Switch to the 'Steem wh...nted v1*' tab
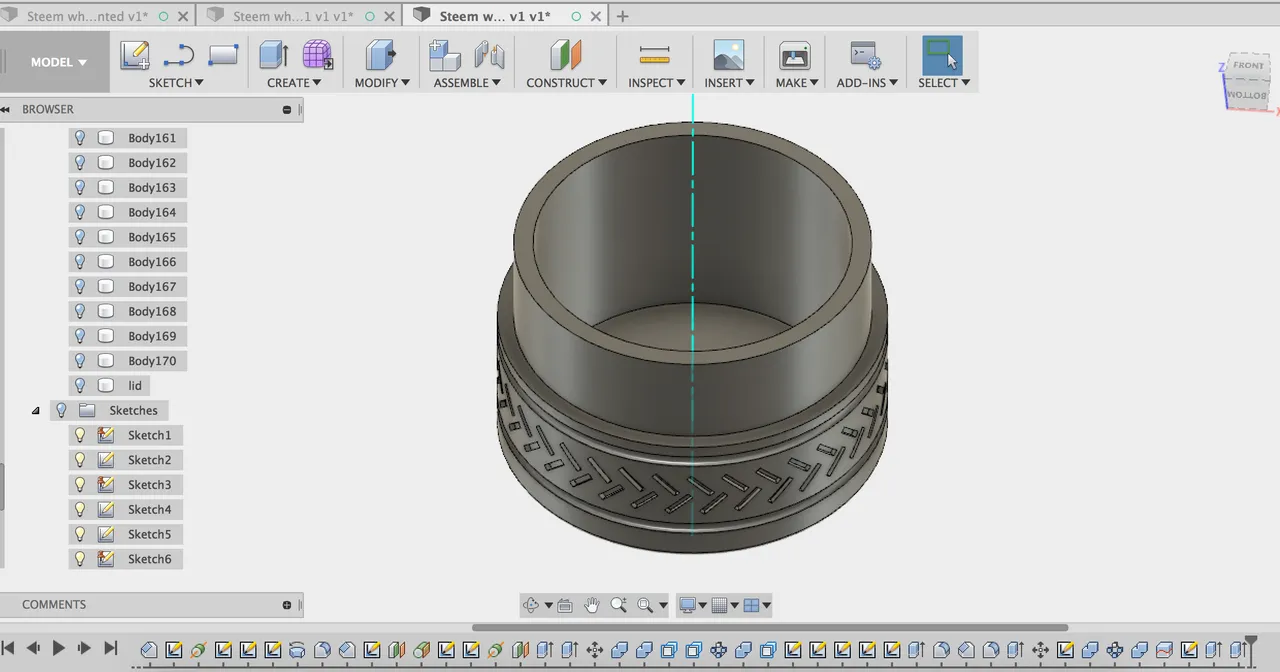Screen dimensions: 1280x672 click(87, 17)
